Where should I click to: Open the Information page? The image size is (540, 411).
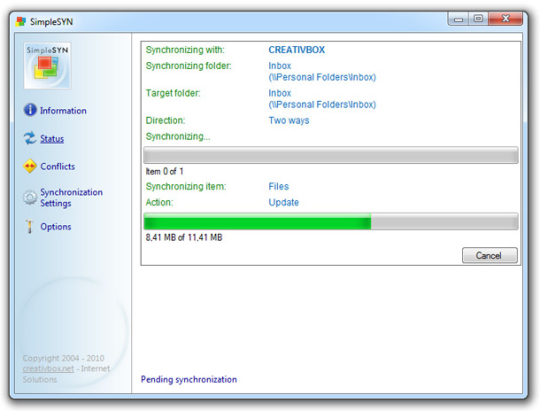pyautogui.click(x=63, y=111)
